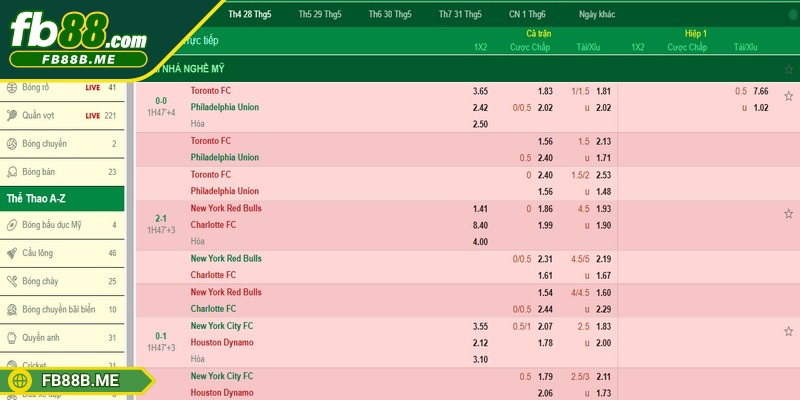The width and height of the screenshot is (800, 400).
Task: Star the Nhà Nghề Mỹ league header
Action: pyautogui.click(x=789, y=69)
